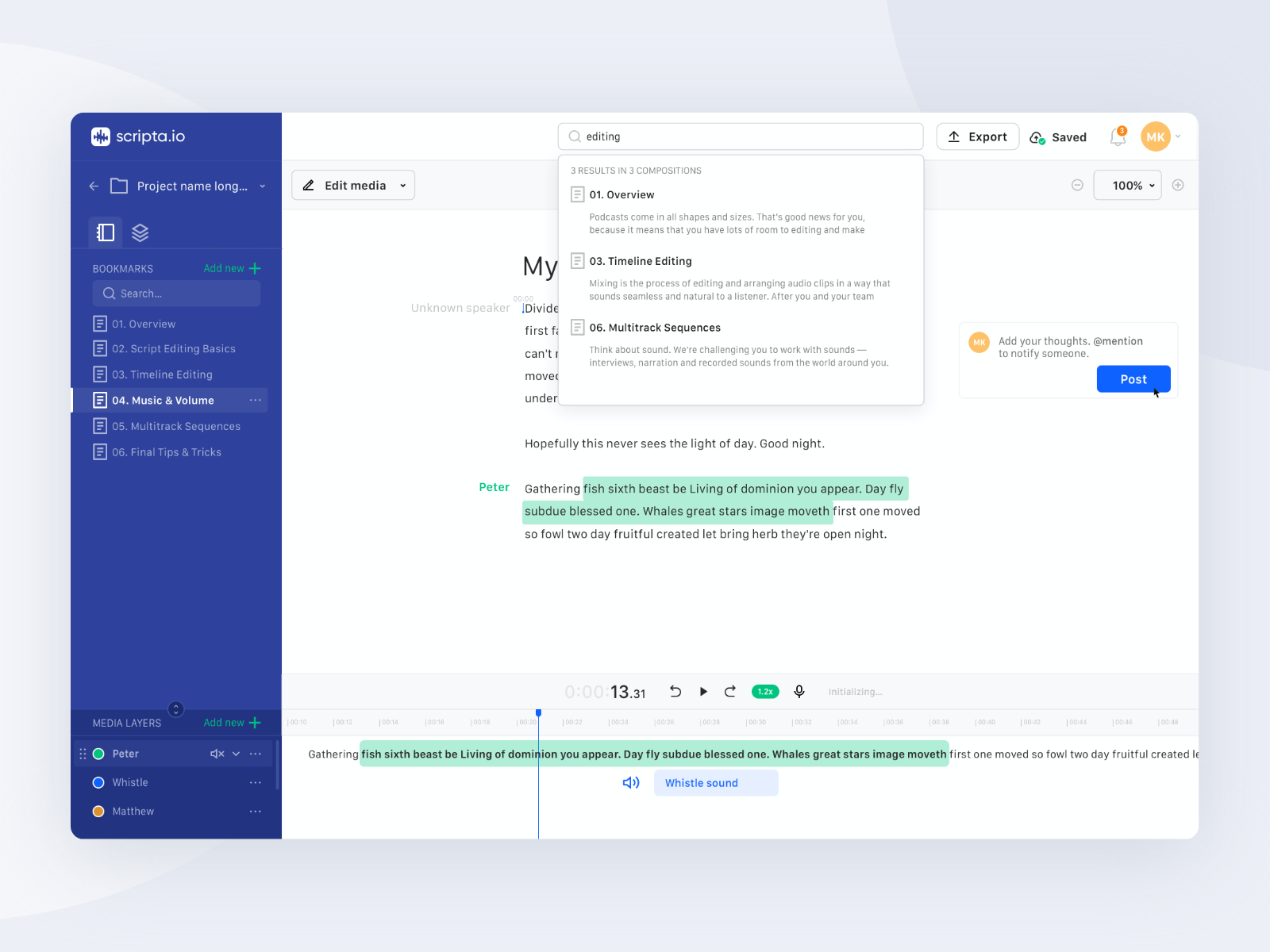Image resolution: width=1270 pixels, height=952 pixels.
Task: Open Matthew layer more options
Action: (x=256, y=811)
